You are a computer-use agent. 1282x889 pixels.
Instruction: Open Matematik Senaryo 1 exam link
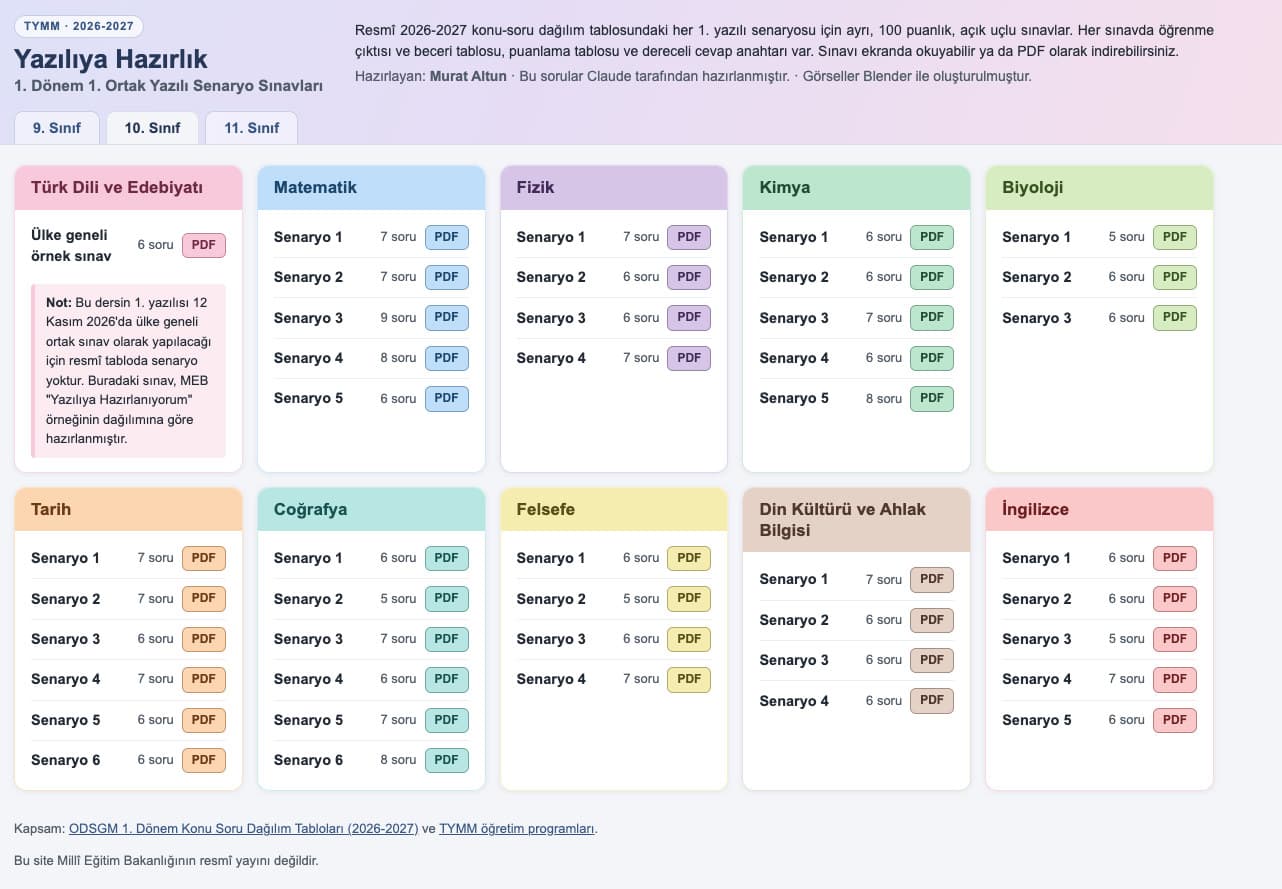(308, 237)
